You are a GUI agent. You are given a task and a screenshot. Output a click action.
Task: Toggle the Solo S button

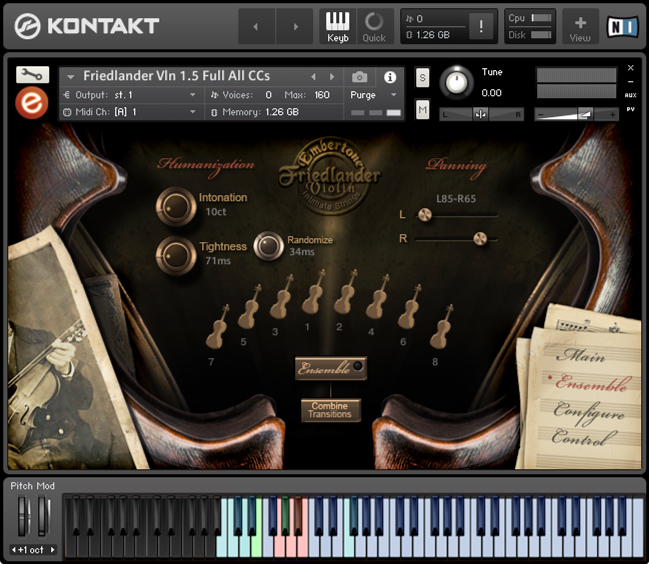(422, 78)
